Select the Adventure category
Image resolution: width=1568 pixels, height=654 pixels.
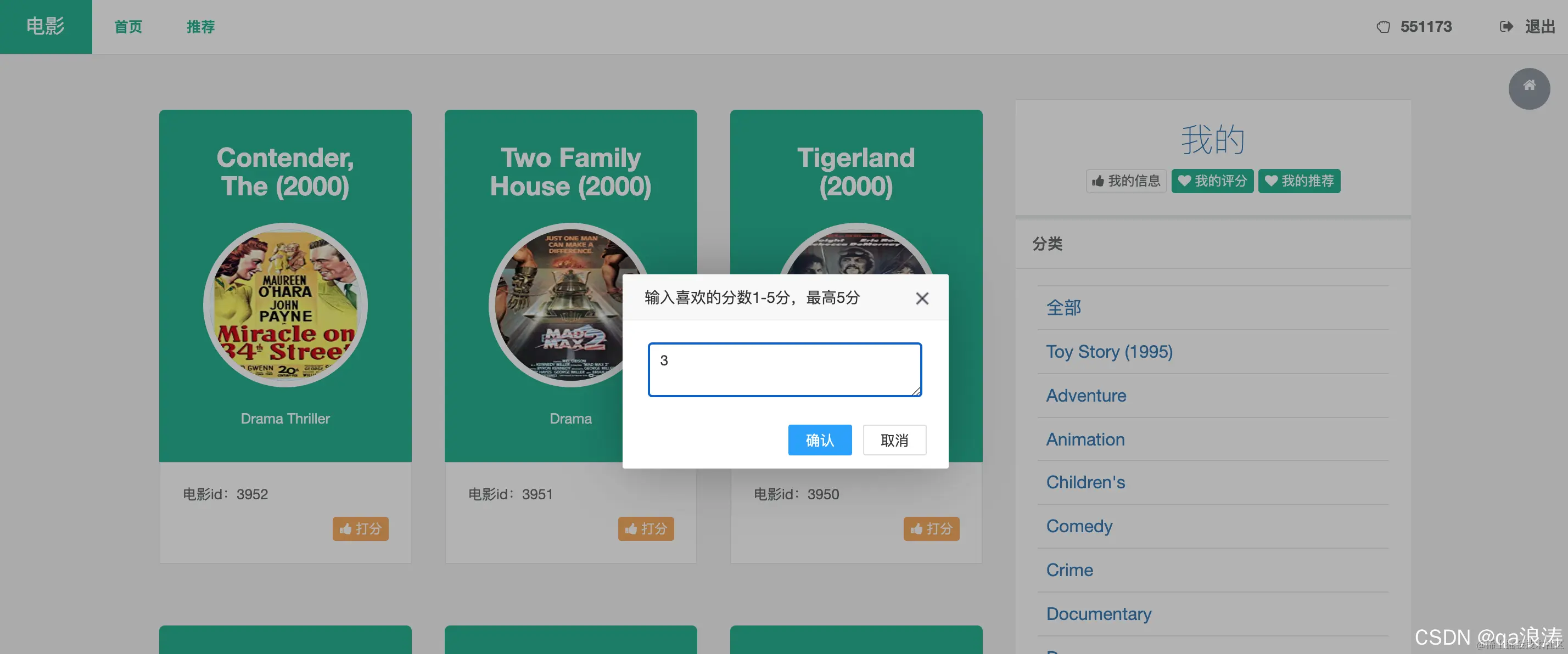[1086, 396]
